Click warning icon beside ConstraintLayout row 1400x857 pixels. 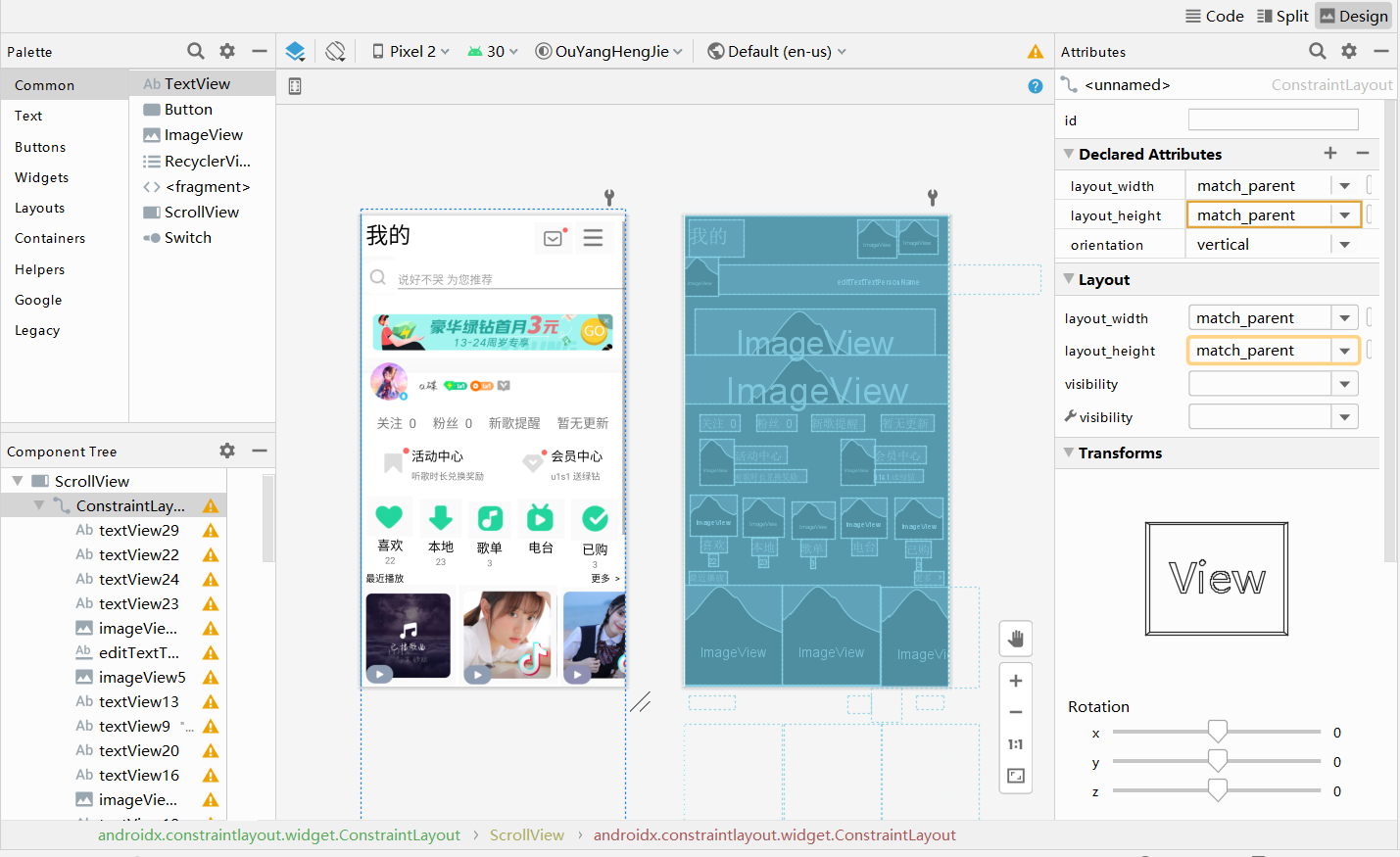point(211,506)
